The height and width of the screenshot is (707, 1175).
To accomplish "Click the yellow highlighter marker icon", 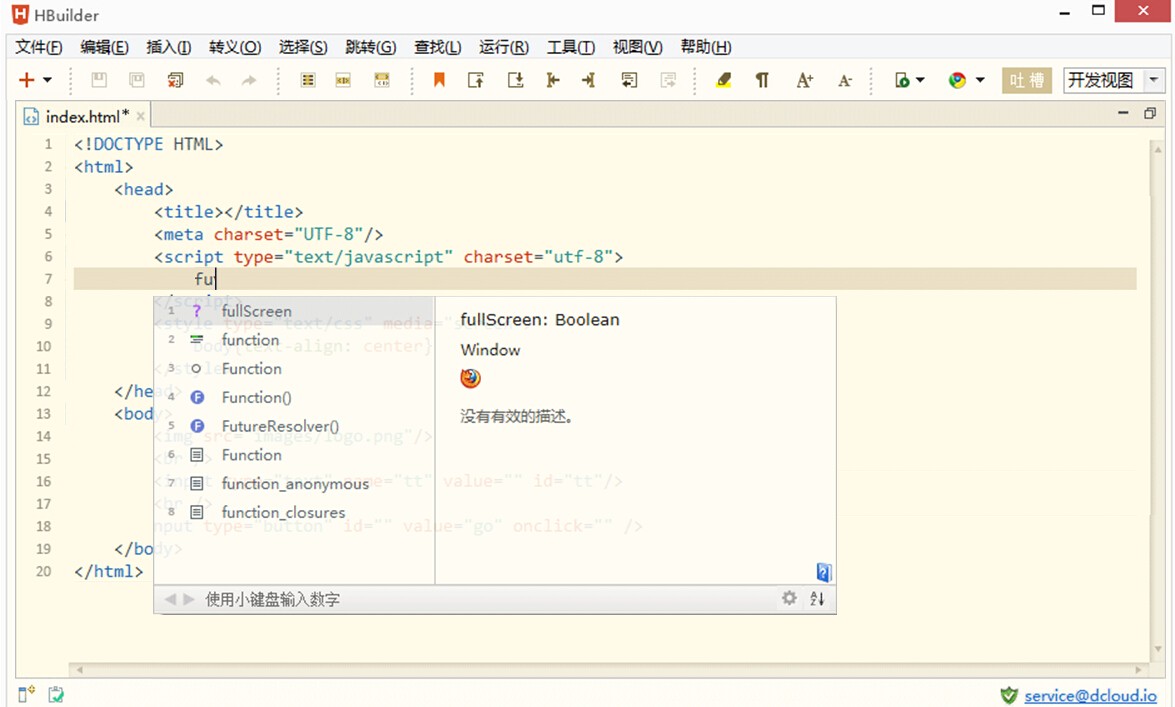I will 723,79.
